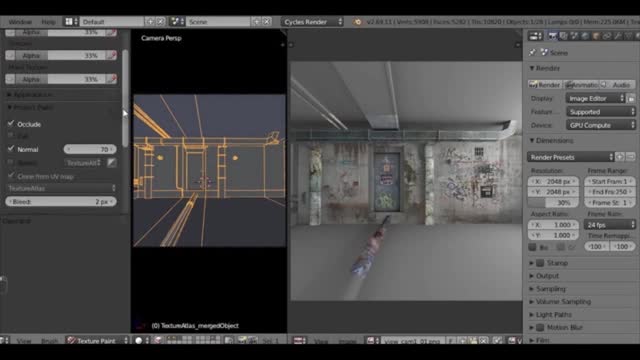Select the Scene properties tab icon

pos(574,36)
